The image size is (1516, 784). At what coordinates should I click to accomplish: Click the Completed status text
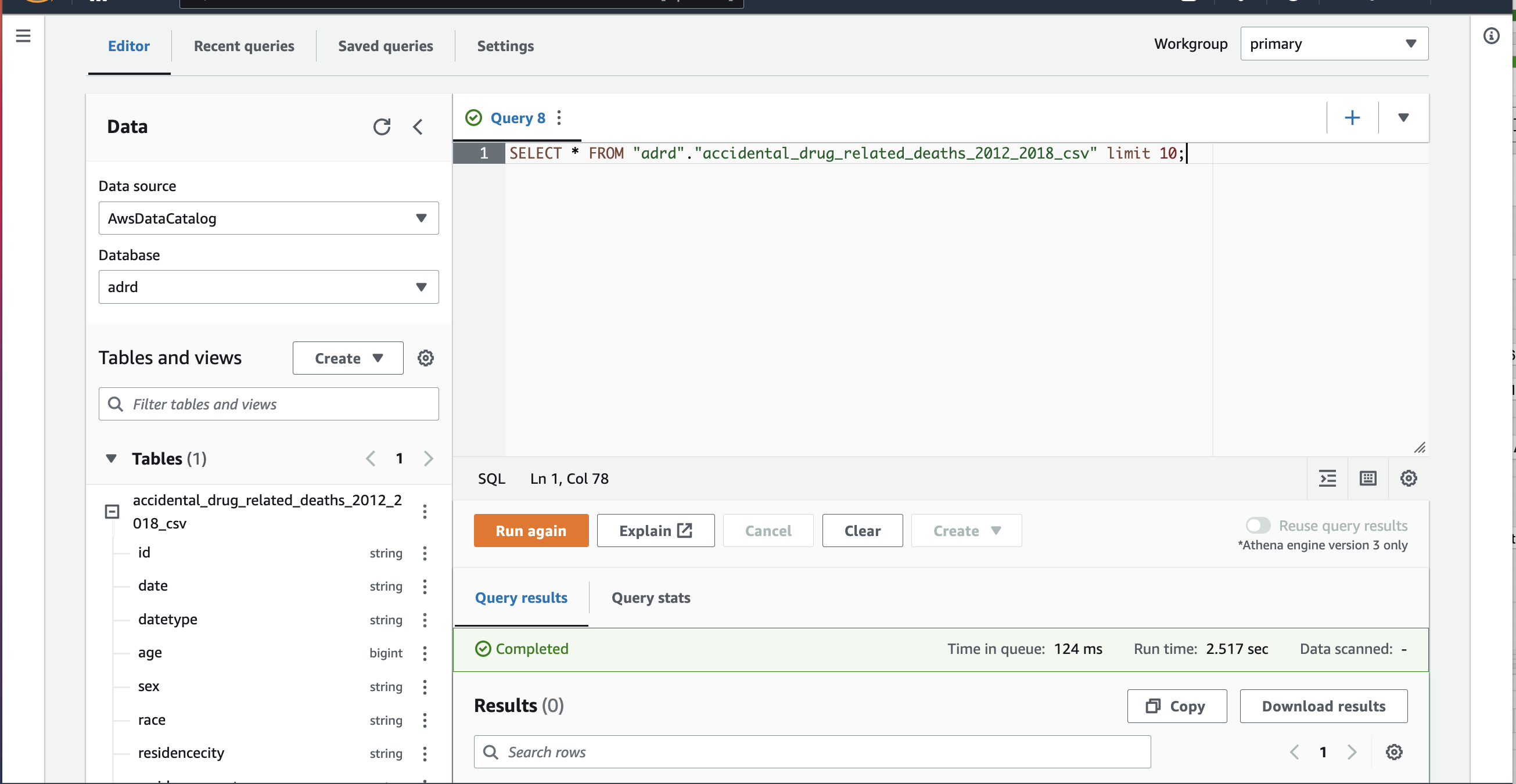coord(532,649)
